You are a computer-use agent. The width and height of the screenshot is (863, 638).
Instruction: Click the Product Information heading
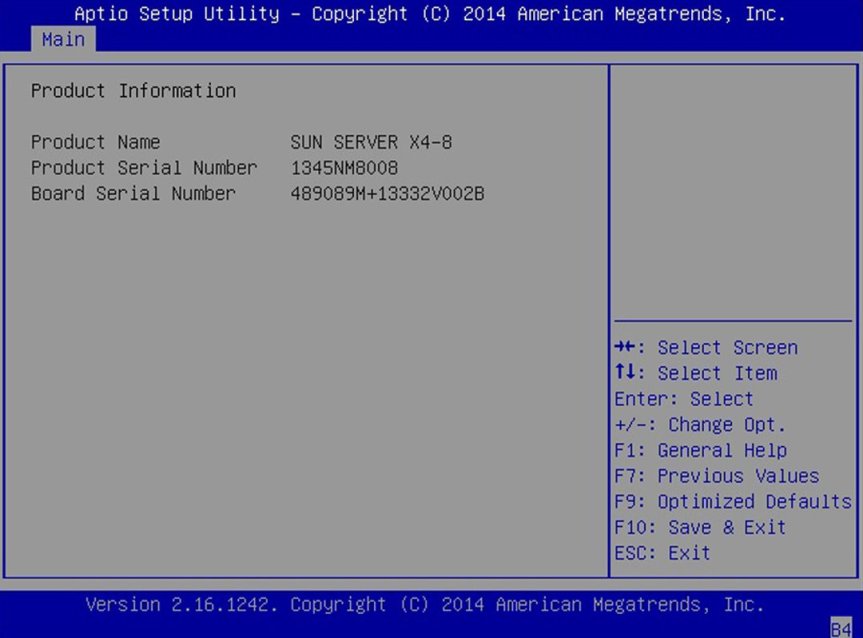click(x=133, y=91)
